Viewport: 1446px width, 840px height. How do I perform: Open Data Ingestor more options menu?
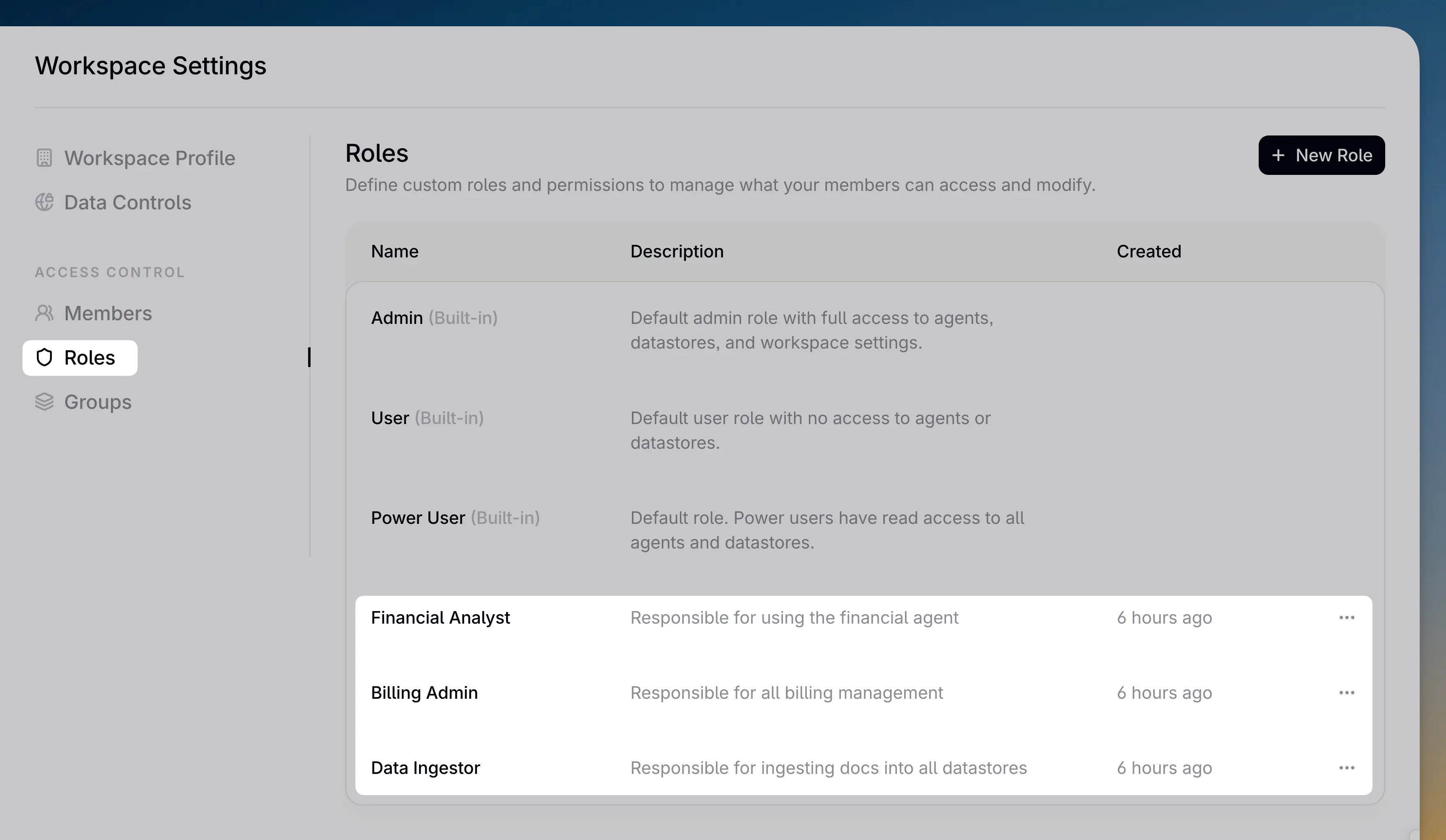pyautogui.click(x=1346, y=768)
